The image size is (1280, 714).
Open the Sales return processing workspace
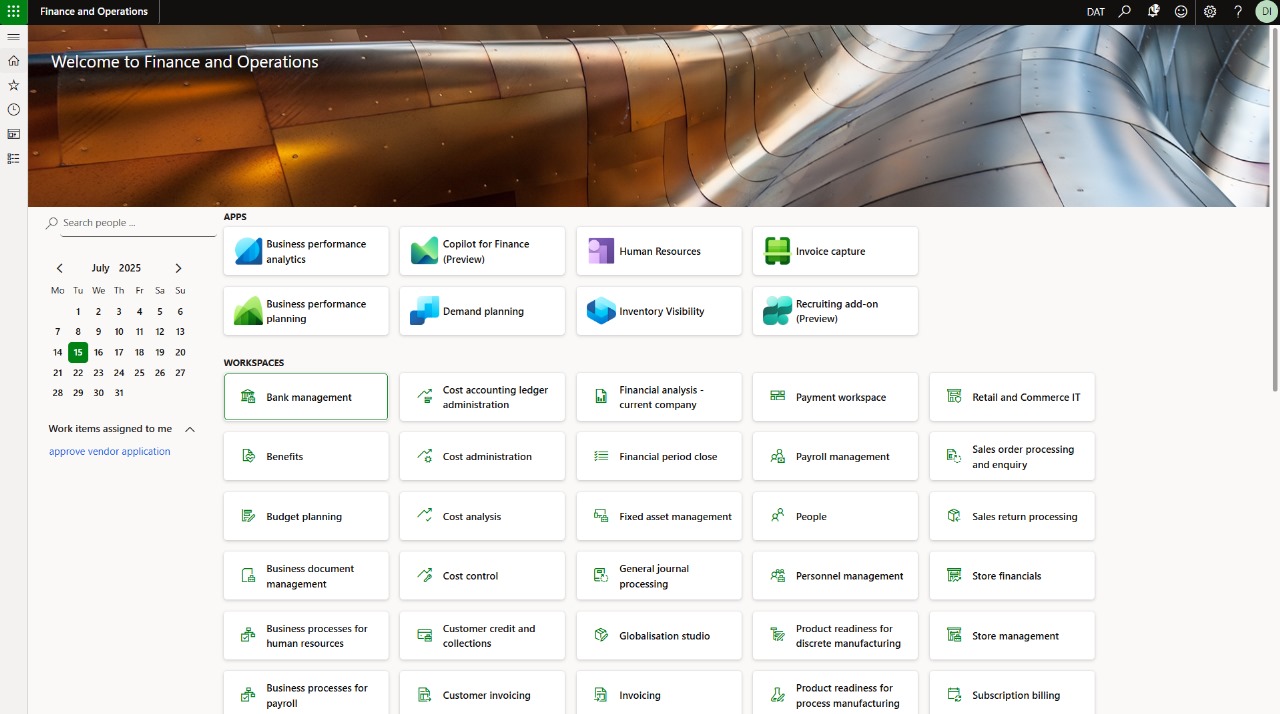pos(1012,517)
